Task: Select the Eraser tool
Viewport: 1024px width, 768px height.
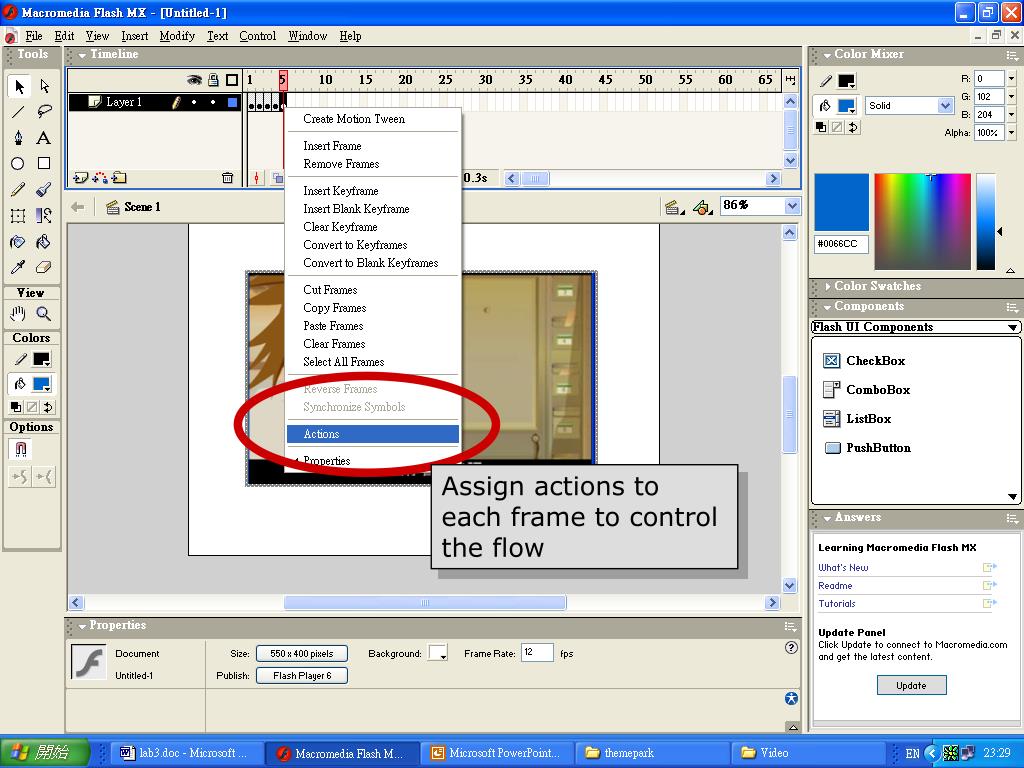Action: point(44,267)
